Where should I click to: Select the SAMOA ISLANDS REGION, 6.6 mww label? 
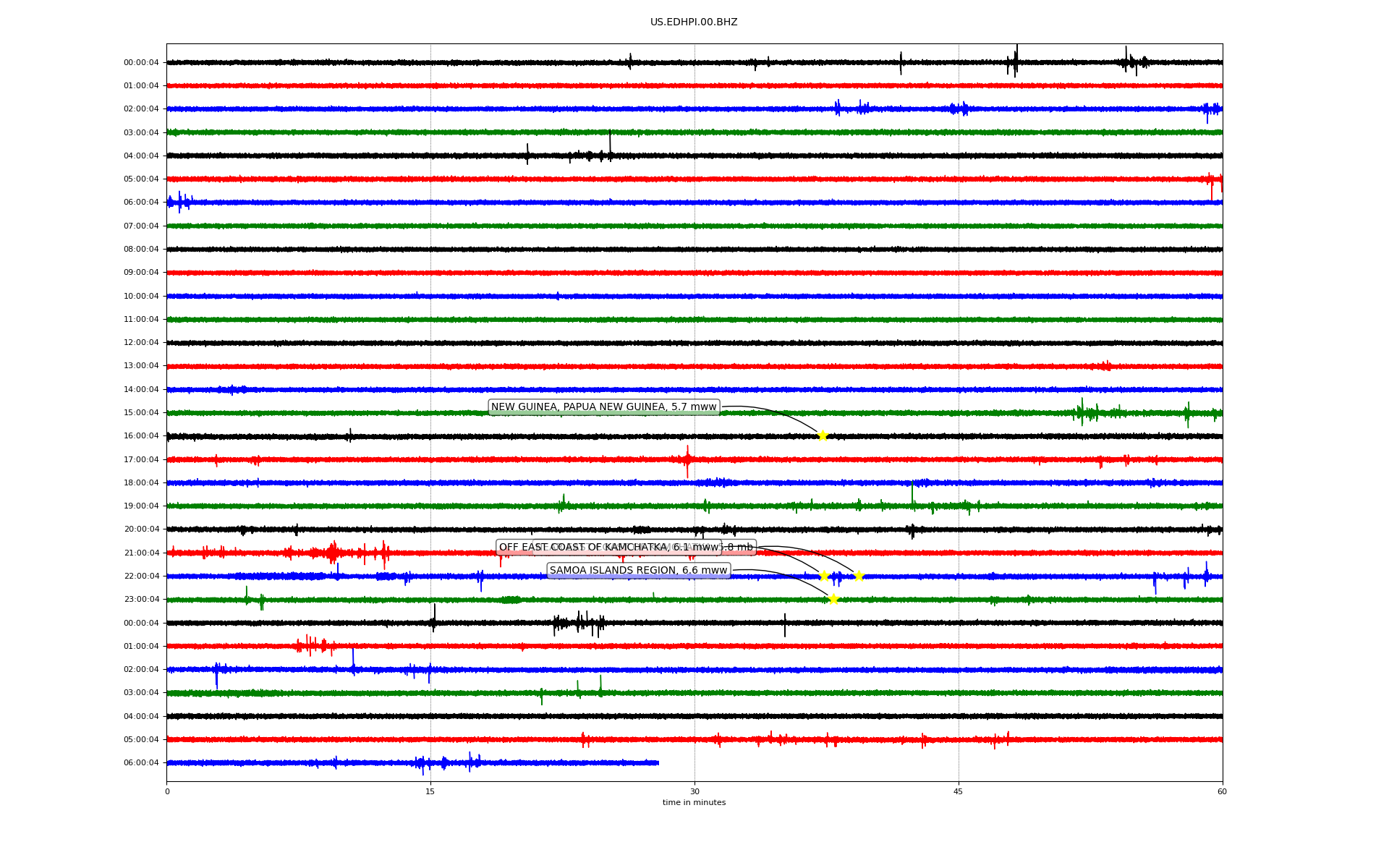point(638,571)
